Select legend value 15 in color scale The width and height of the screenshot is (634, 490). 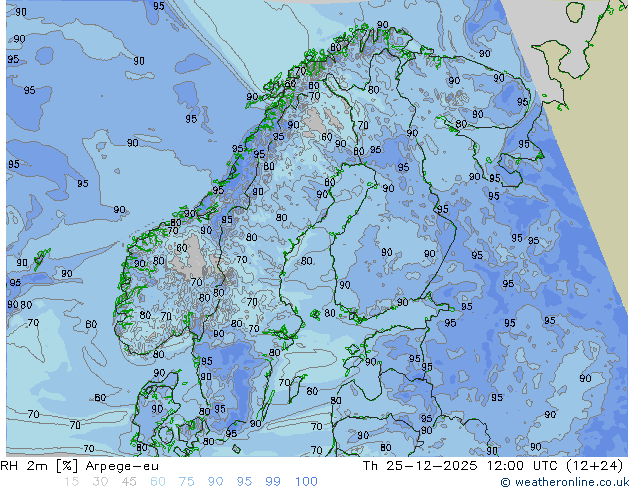tap(71, 482)
